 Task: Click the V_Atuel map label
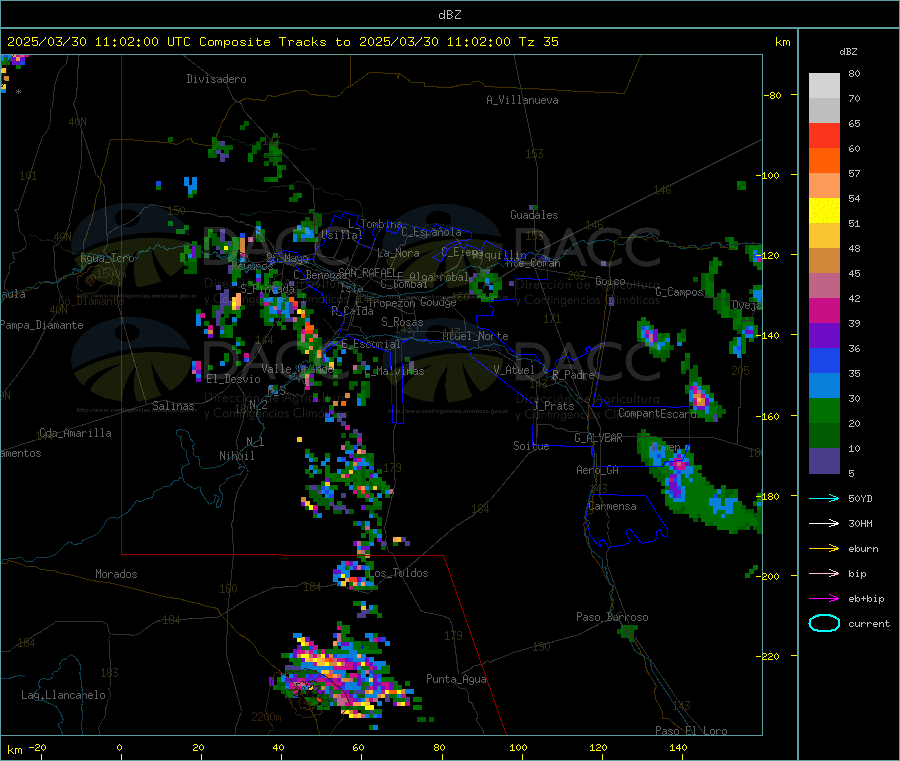(514, 370)
